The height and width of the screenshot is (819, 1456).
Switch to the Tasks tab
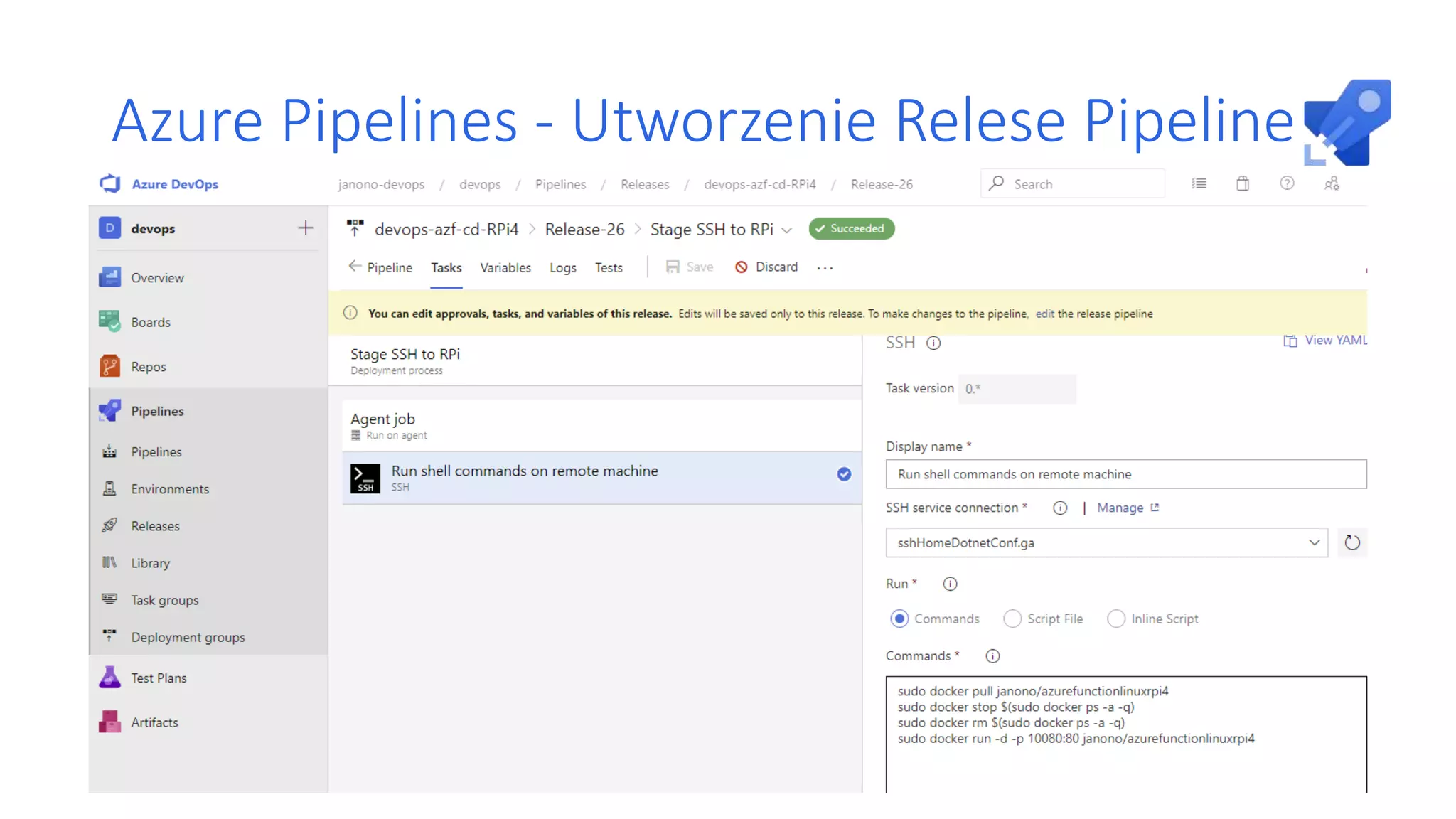tap(446, 267)
